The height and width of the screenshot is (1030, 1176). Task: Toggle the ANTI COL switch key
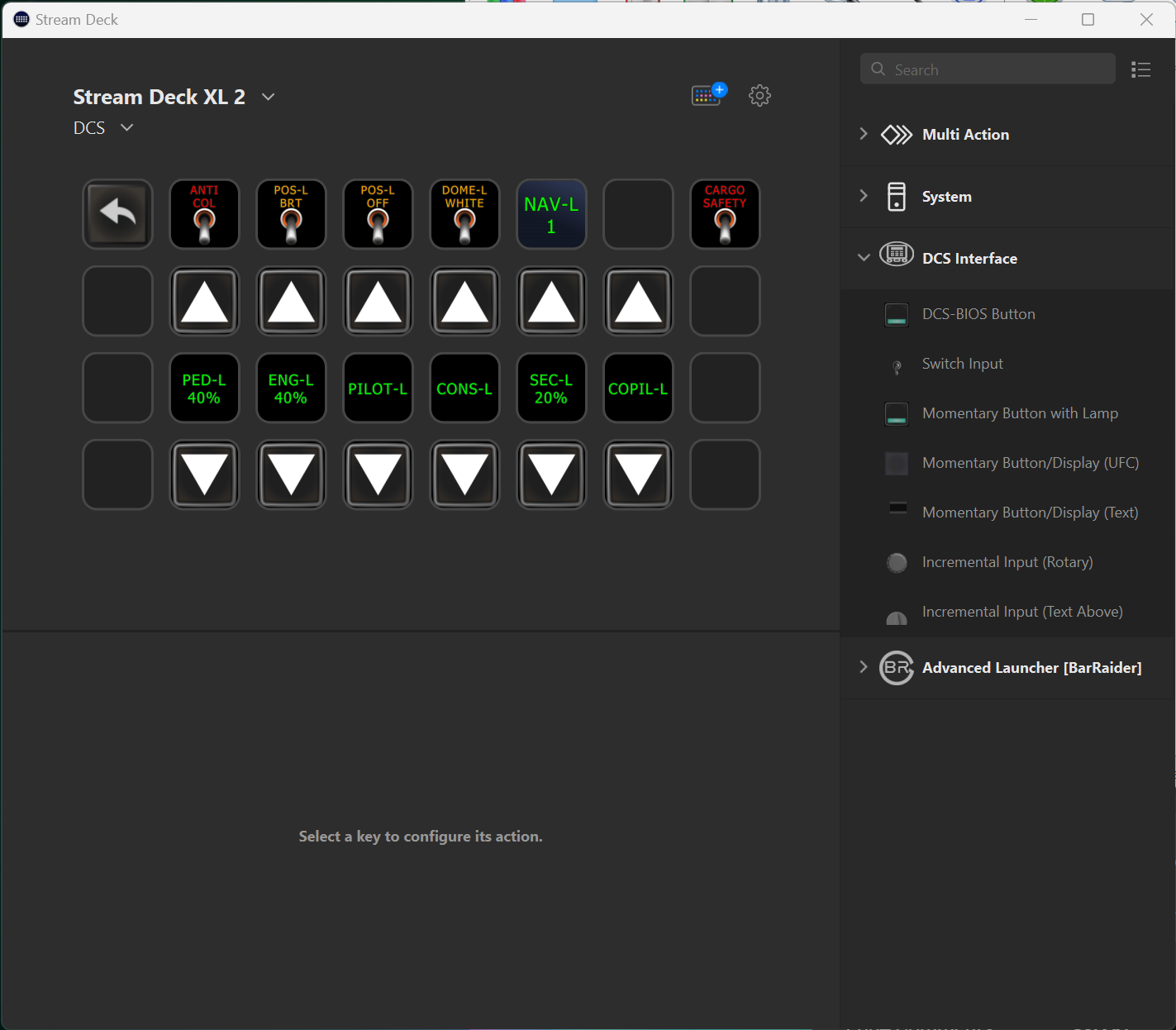tap(204, 214)
